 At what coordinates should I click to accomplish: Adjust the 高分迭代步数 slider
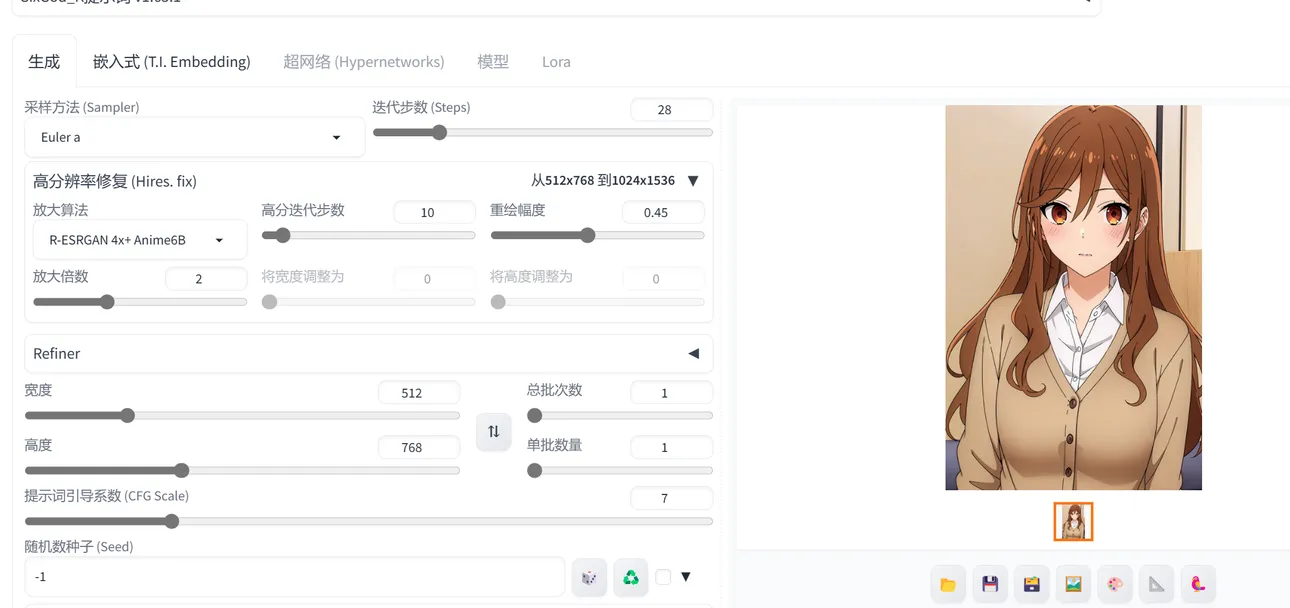coord(369,235)
